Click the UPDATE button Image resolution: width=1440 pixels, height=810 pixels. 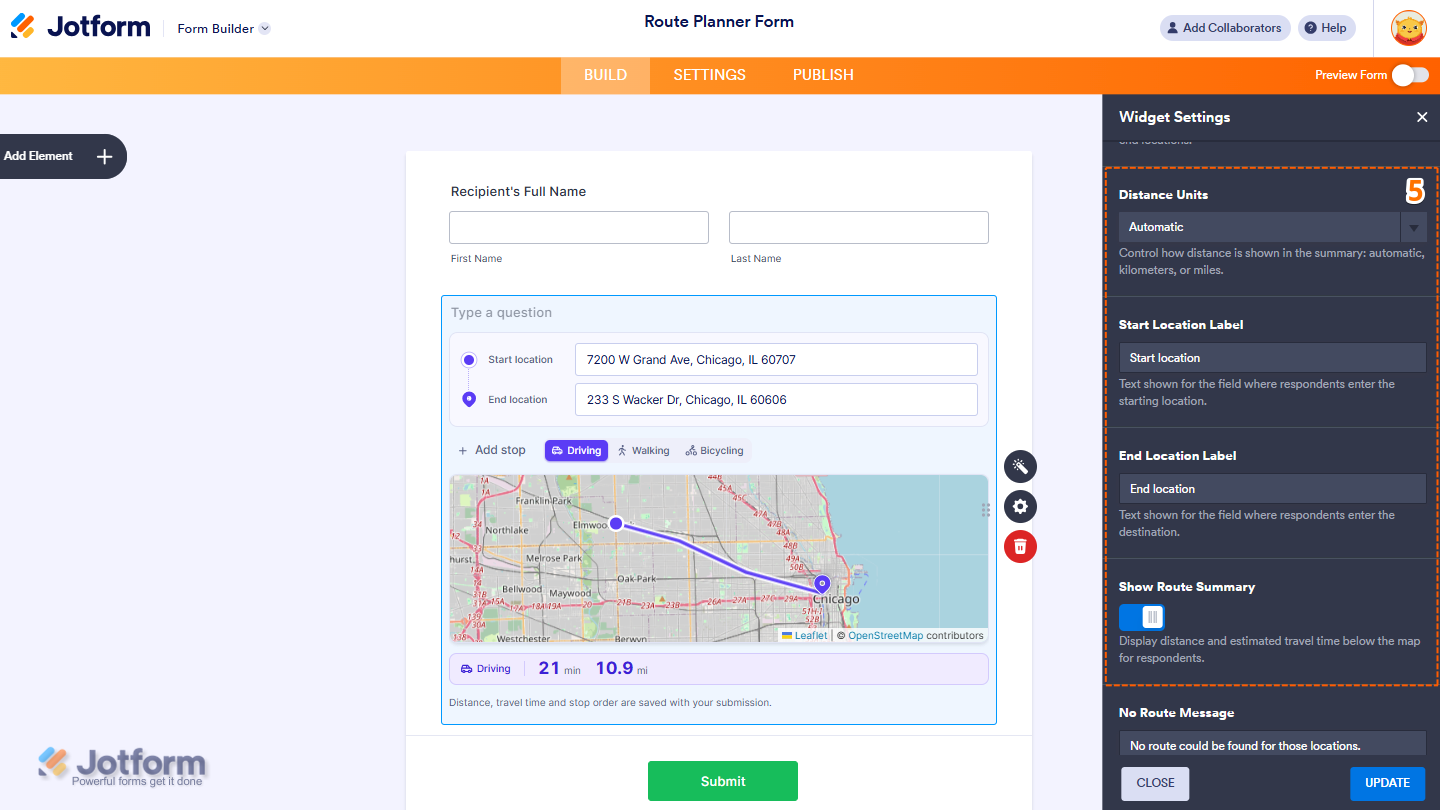[1388, 783]
